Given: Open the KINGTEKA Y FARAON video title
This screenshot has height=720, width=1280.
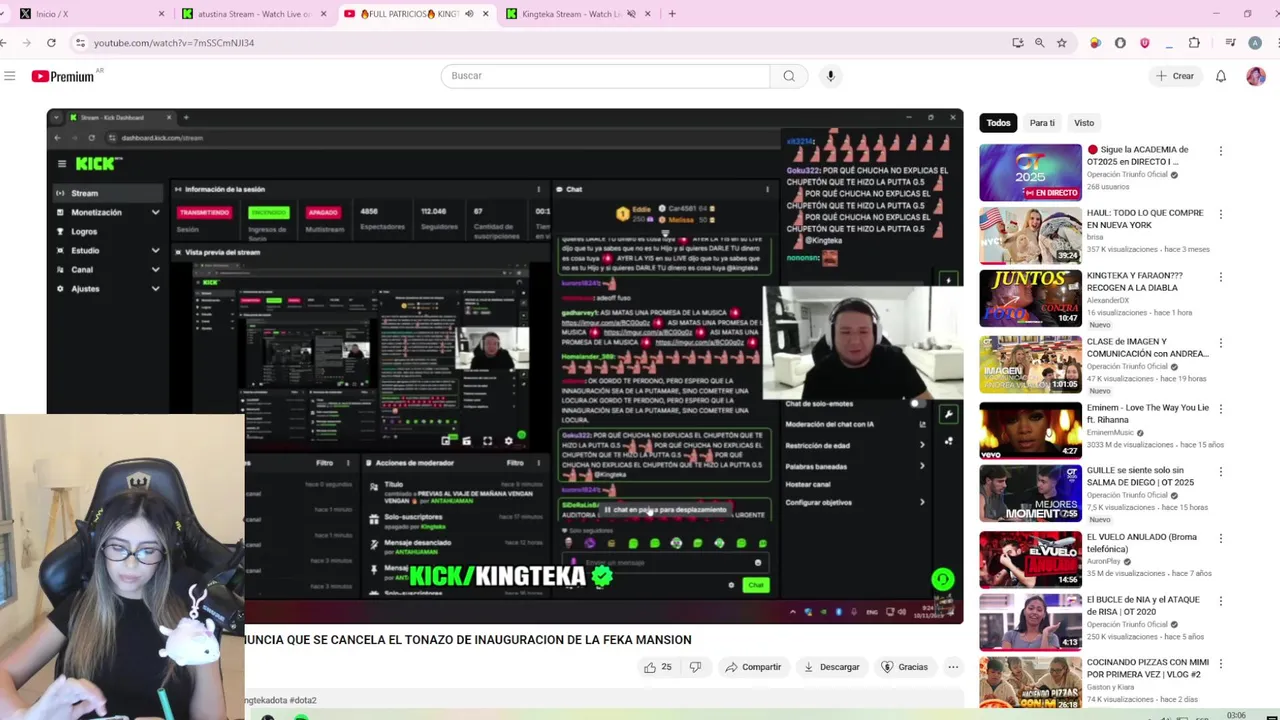Looking at the screenshot, I should click(1135, 281).
